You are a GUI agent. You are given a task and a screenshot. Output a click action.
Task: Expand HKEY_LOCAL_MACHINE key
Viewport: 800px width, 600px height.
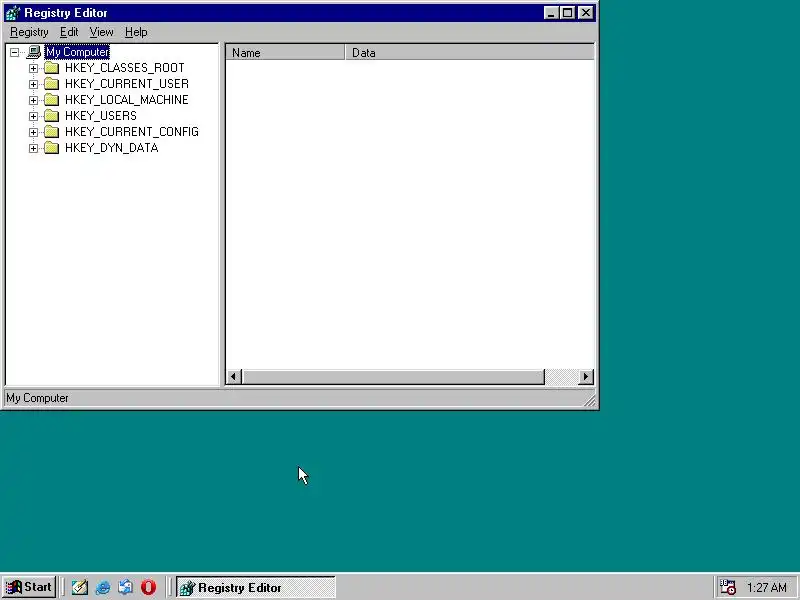coord(33,100)
